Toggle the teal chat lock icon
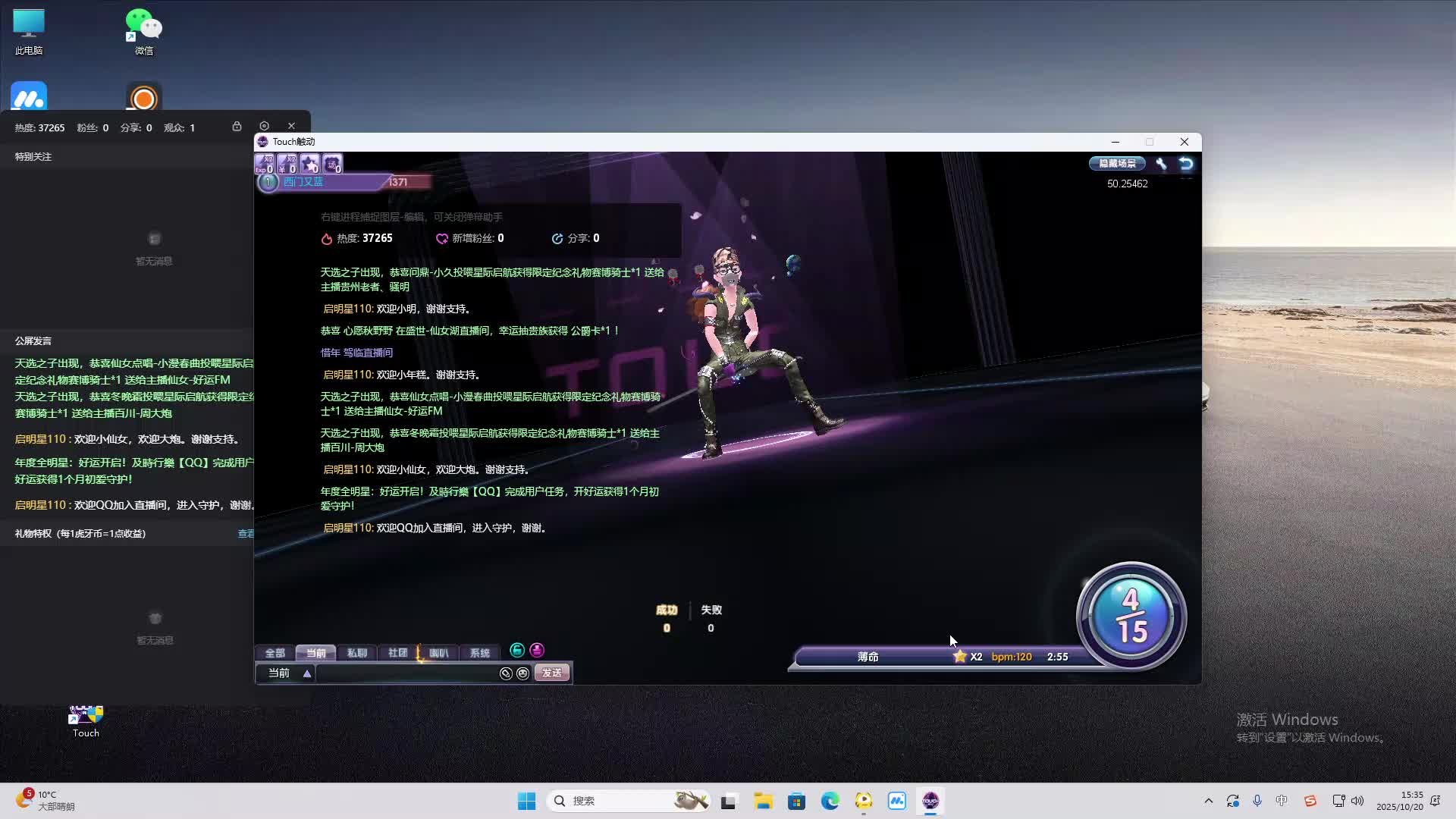The width and height of the screenshot is (1456, 819). 517,650
